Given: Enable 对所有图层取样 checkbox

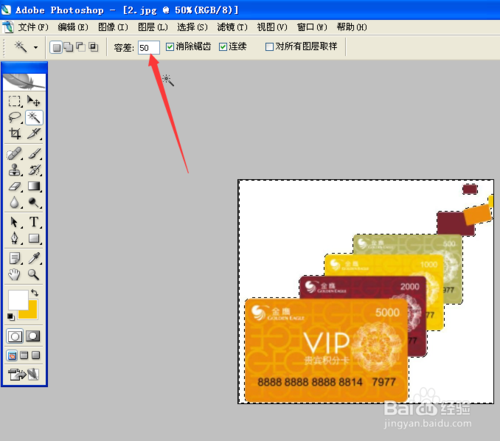Looking at the screenshot, I should (x=269, y=47).
